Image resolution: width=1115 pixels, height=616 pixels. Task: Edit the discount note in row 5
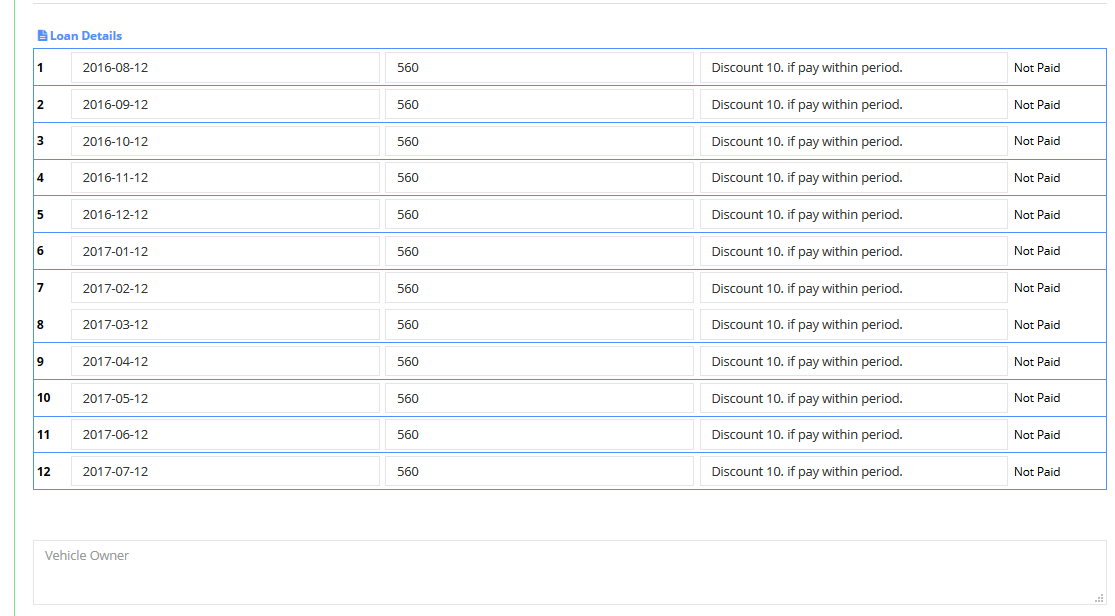click(854, 214)
